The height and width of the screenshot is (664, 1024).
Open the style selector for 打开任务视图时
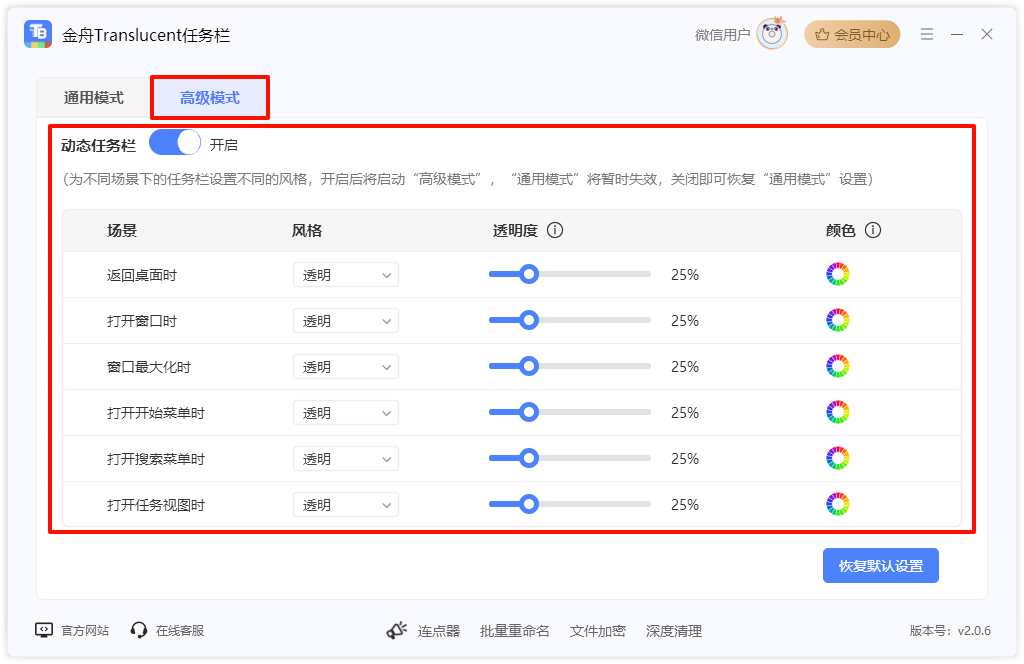[345, 504]
